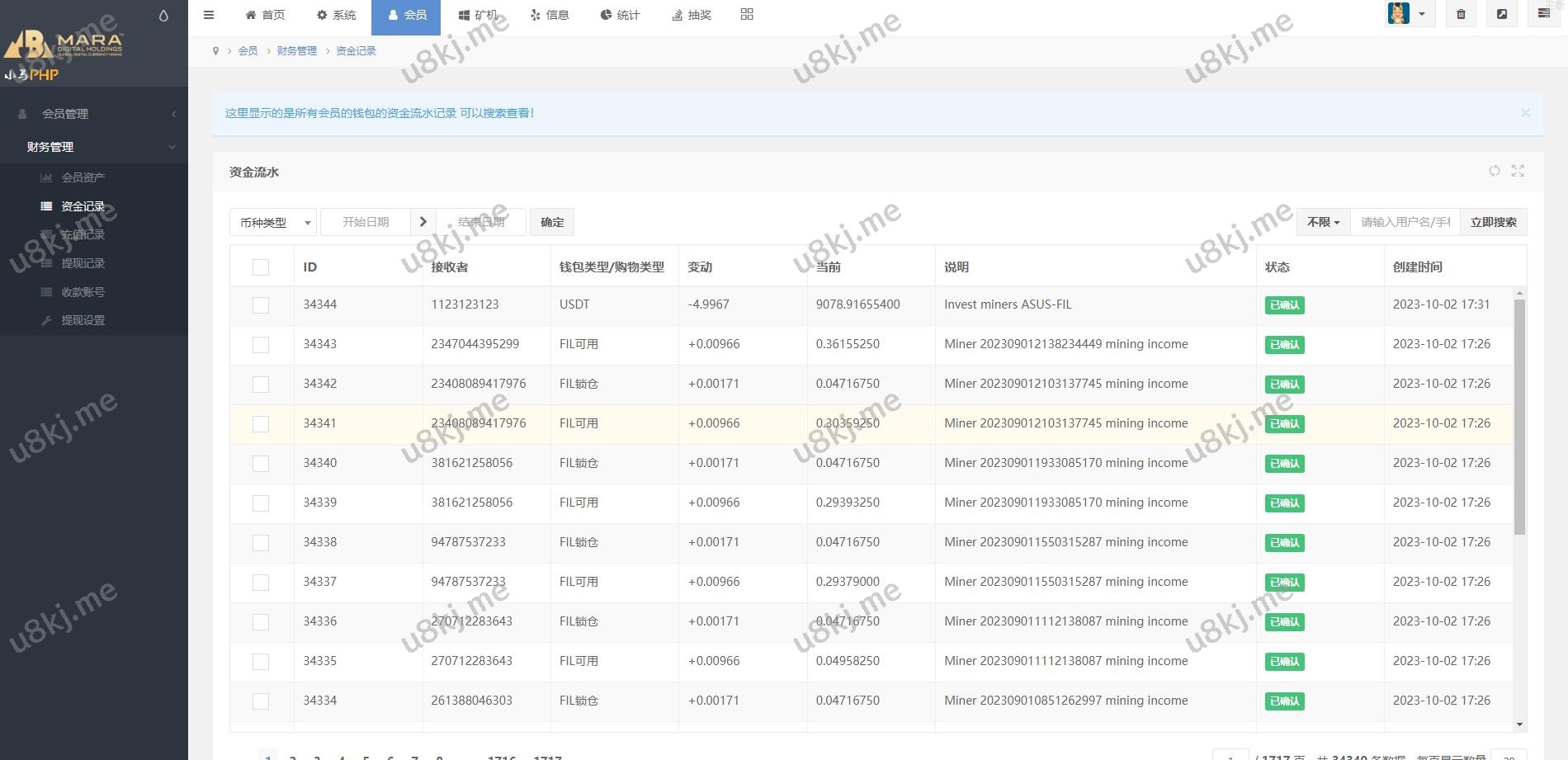The height and width of the screenshot is (760, 1568).
Task: Switch to the 矿机 tab
Action: (x=478, y=15)
